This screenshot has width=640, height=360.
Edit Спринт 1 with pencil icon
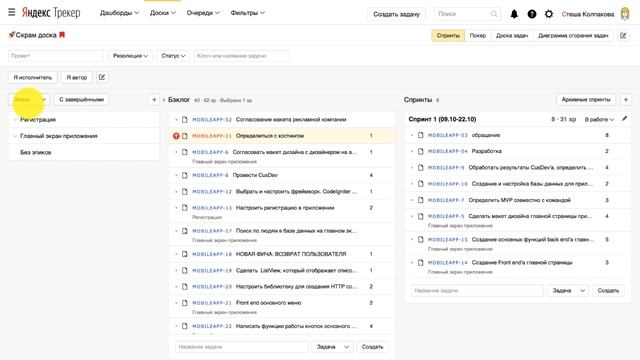tap(624, 119)
